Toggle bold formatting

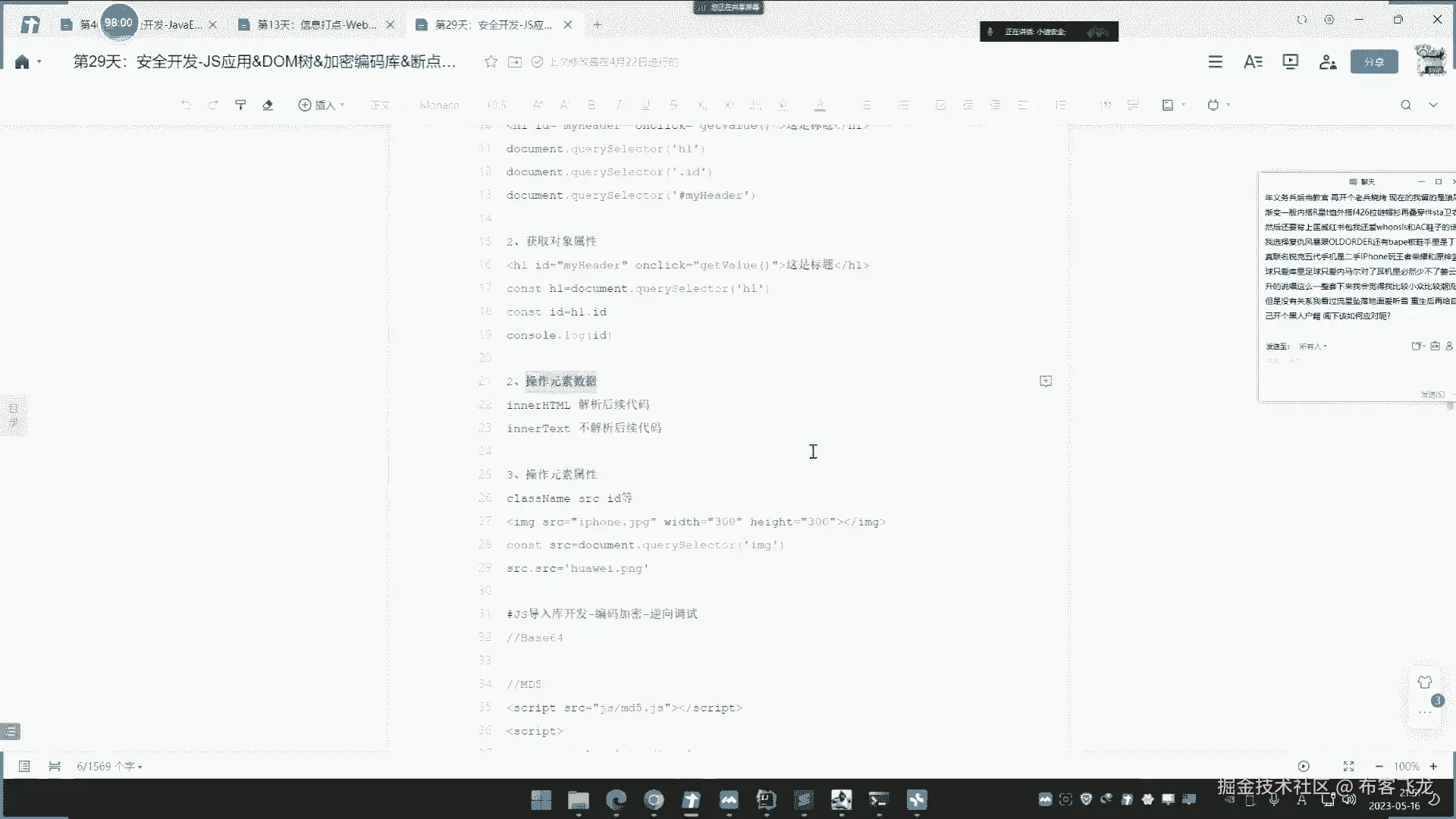(x=591, y=105)
